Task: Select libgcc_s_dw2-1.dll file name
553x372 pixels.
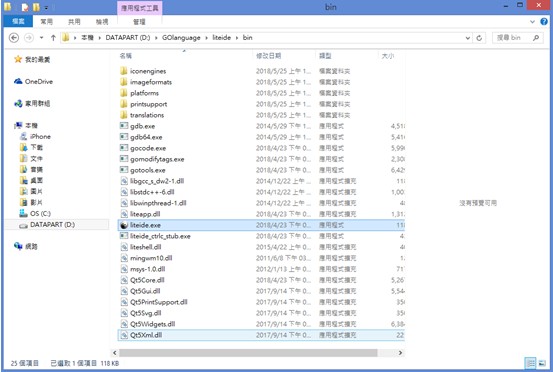Action: coord(157,181)
